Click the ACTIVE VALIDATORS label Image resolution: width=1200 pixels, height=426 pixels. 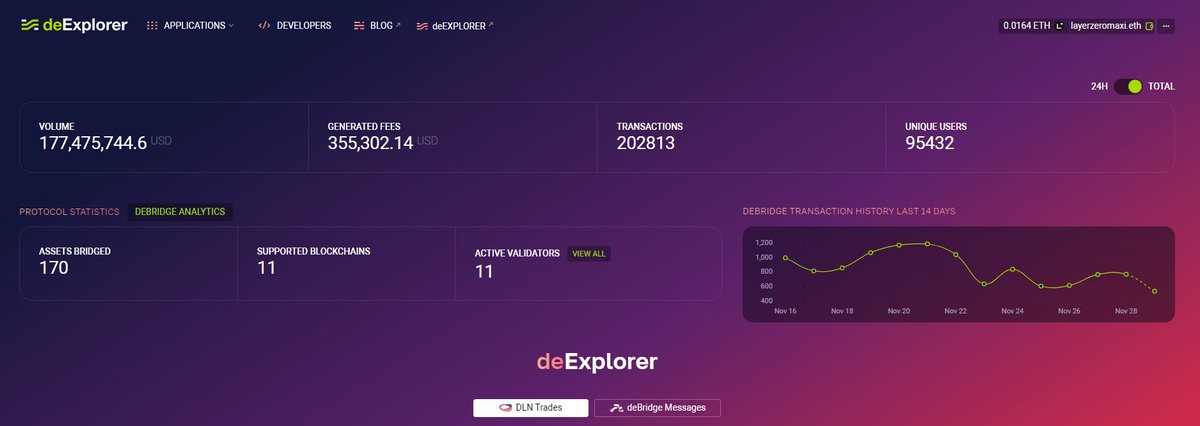click(x=517, y=254)
